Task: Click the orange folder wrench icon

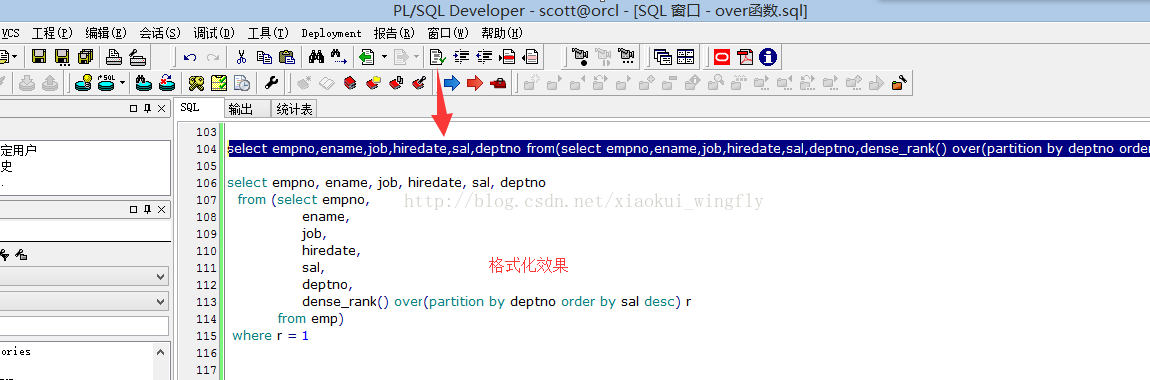Action: 899,83
